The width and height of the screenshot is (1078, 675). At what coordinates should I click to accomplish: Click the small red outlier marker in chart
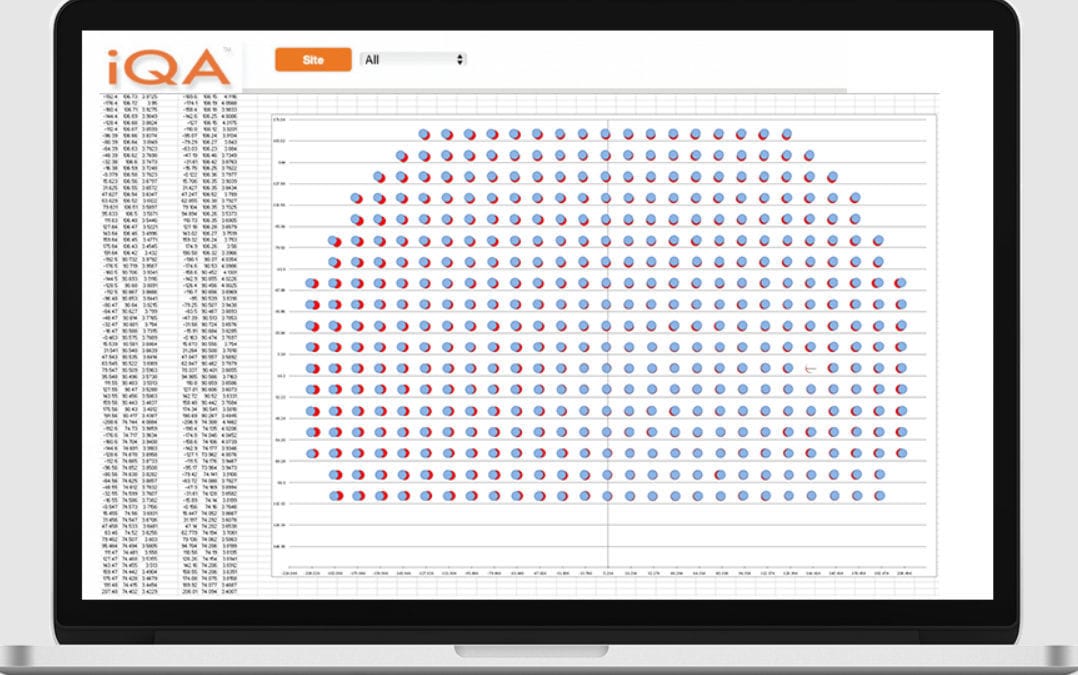click(811, 369)
